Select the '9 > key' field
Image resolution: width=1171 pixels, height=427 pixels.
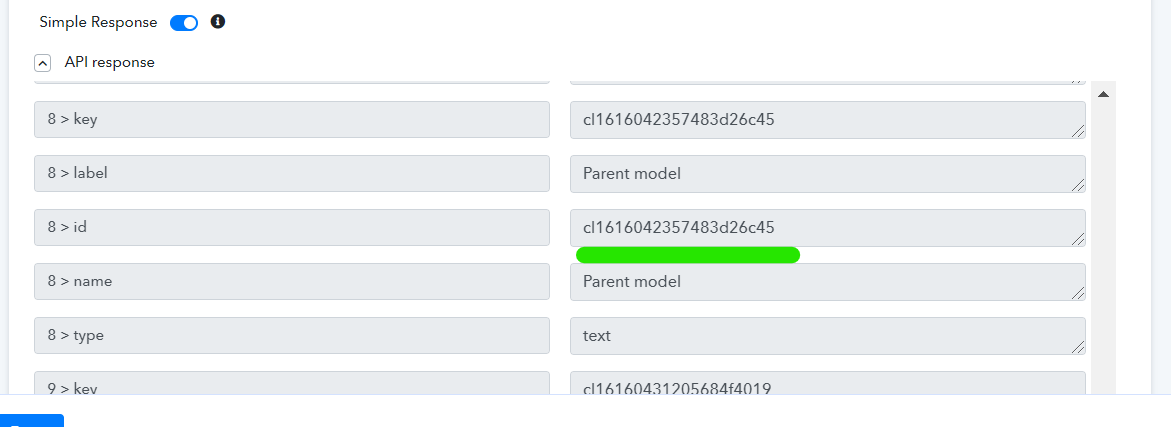tap(292, 383)
